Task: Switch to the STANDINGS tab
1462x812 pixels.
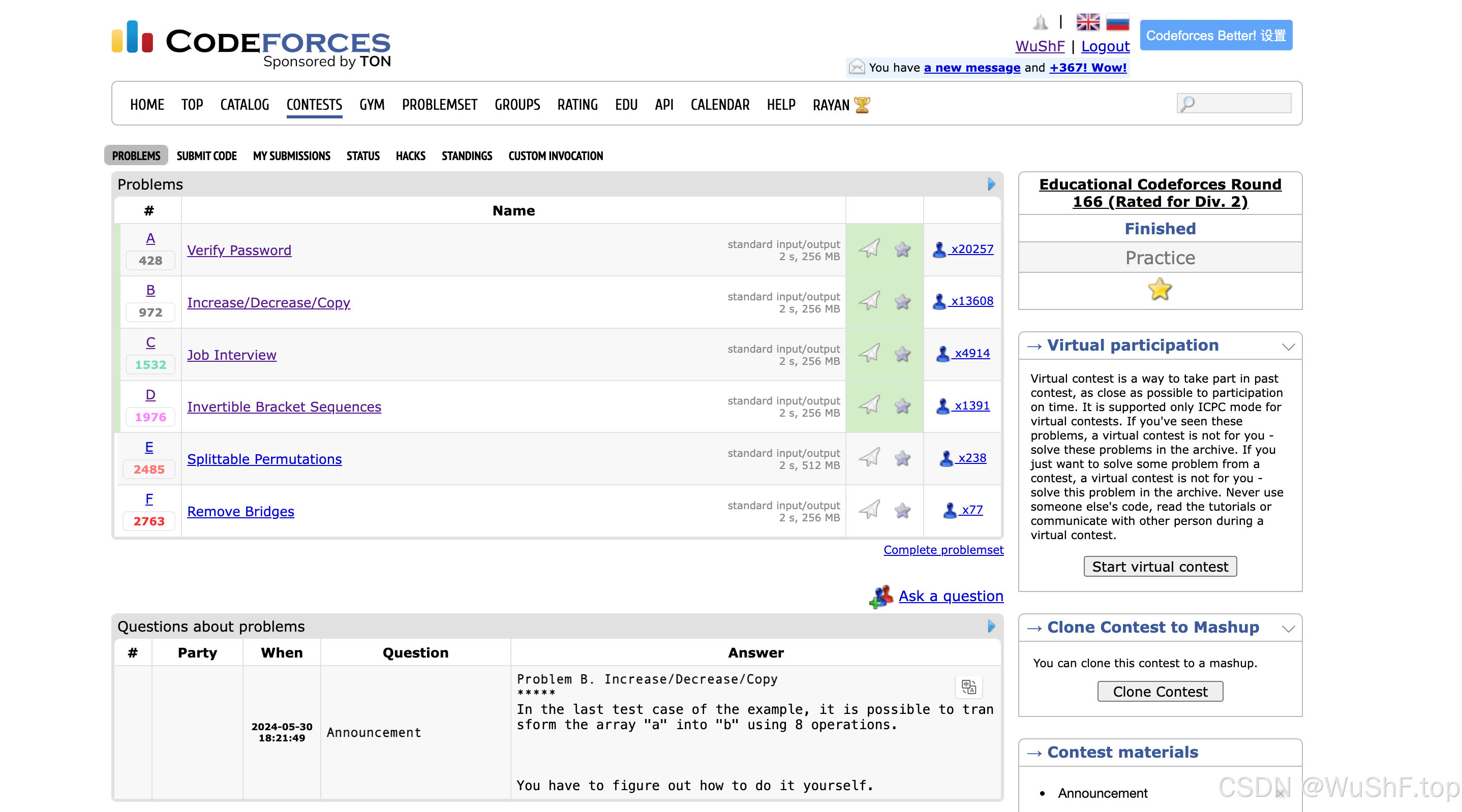Action: [467, 155]
